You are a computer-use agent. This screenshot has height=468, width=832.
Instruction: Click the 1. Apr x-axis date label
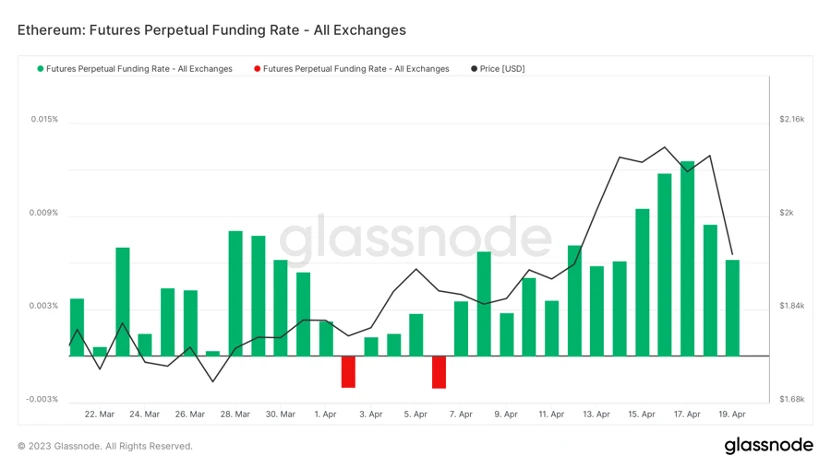pyautogui.click(x=325, y=414)
